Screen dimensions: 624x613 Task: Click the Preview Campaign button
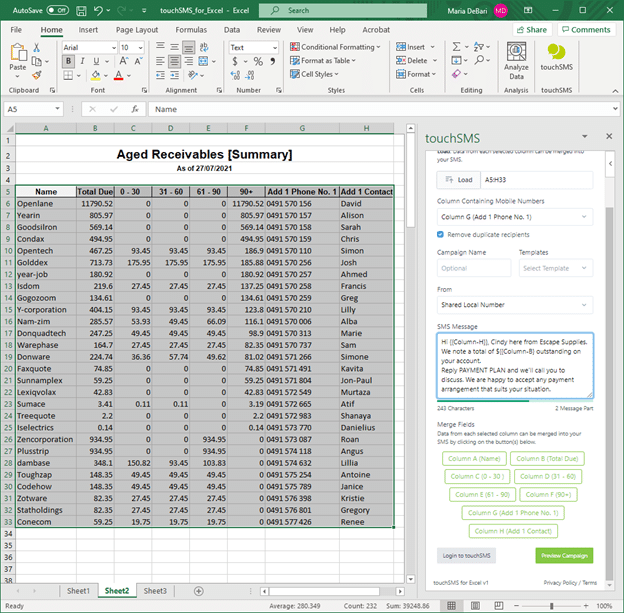coord(563,555)
